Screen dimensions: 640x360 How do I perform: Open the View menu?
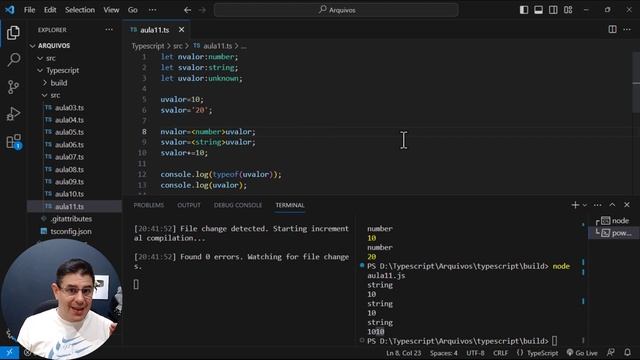pyautogui.click(x=111, y=10)
